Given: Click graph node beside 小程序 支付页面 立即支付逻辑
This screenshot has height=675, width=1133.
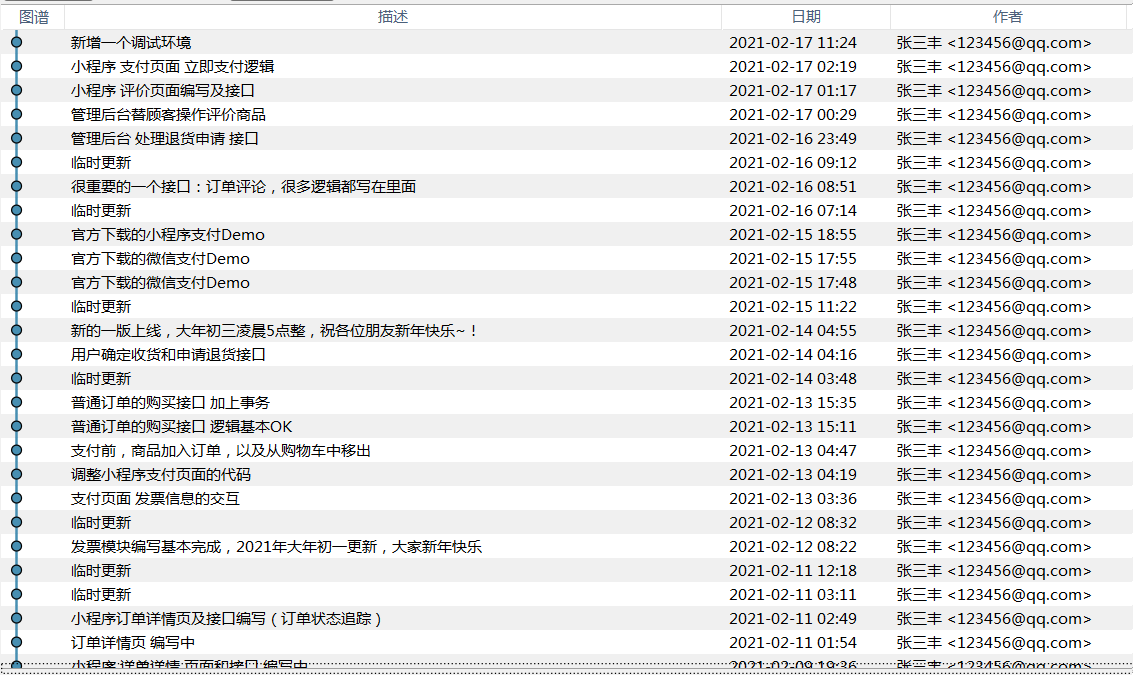Looking at the screenshot, I should point(16,66).
